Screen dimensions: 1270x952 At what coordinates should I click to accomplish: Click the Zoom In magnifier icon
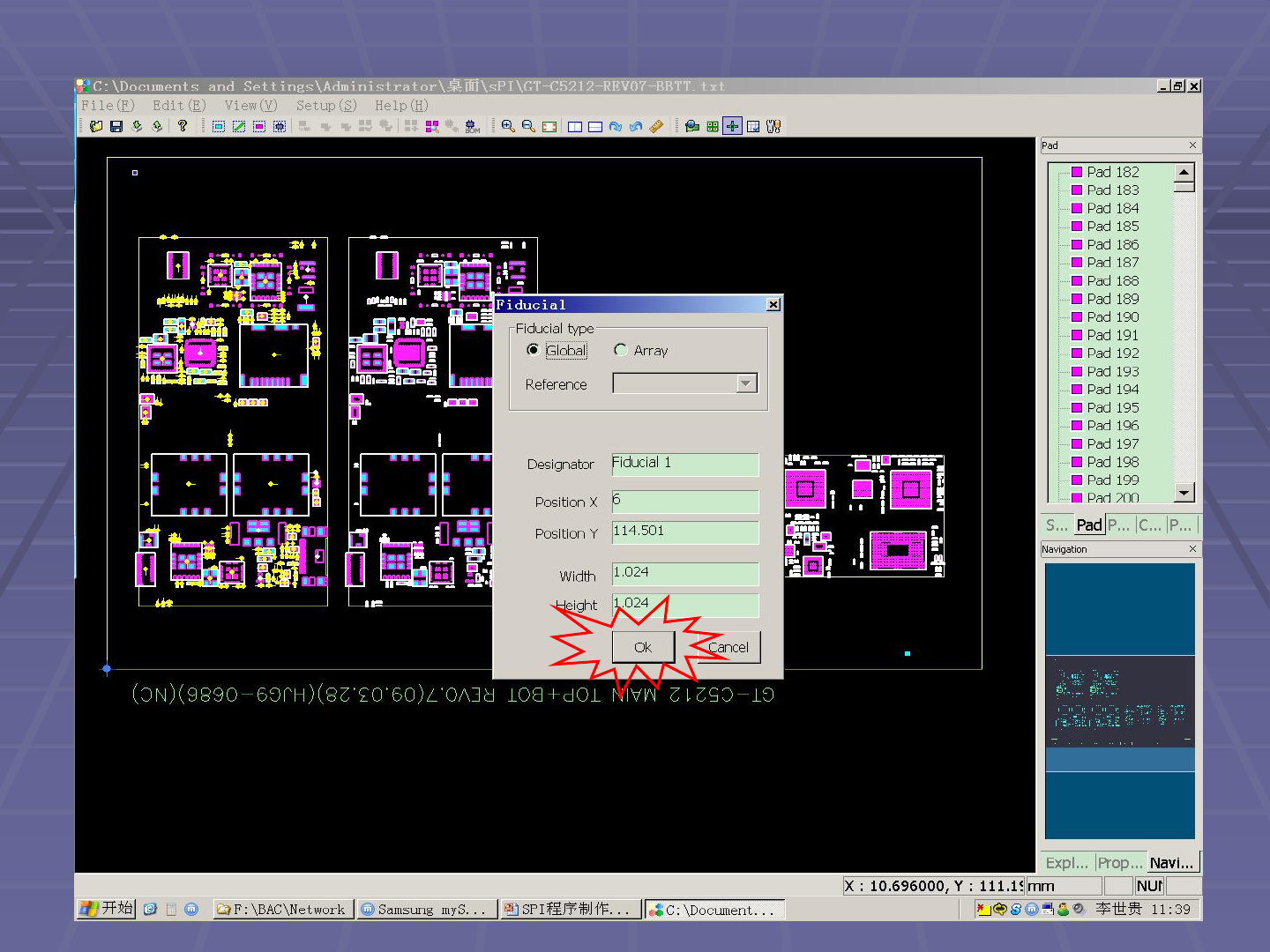click(508, 127)
